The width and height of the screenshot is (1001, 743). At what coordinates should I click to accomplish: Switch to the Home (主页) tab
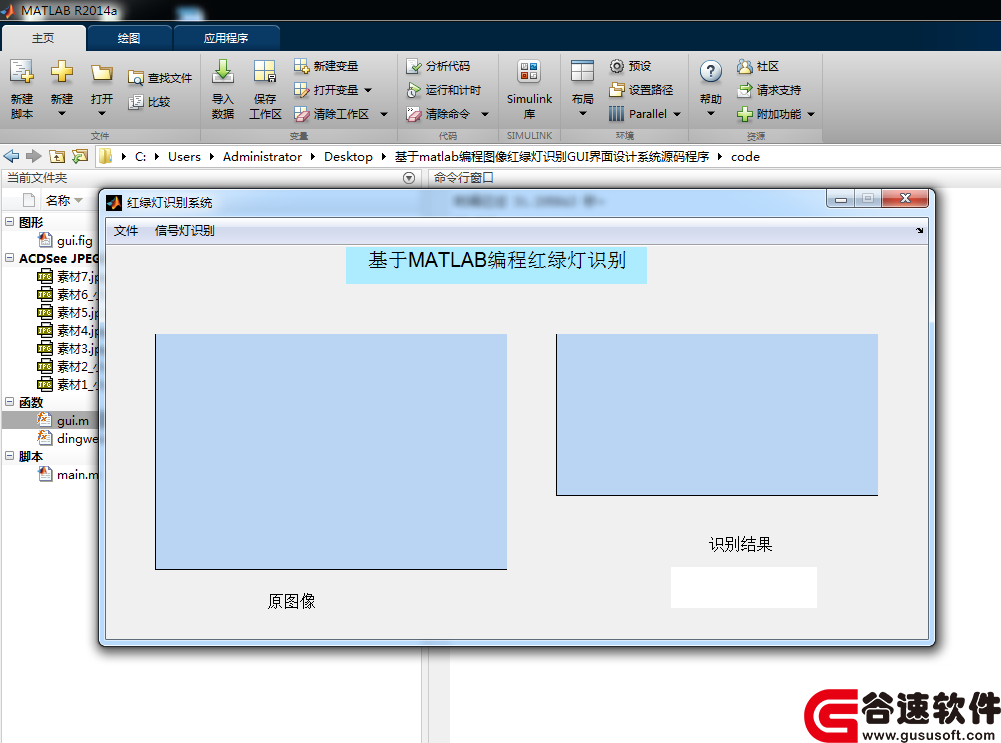coord(43,38)
